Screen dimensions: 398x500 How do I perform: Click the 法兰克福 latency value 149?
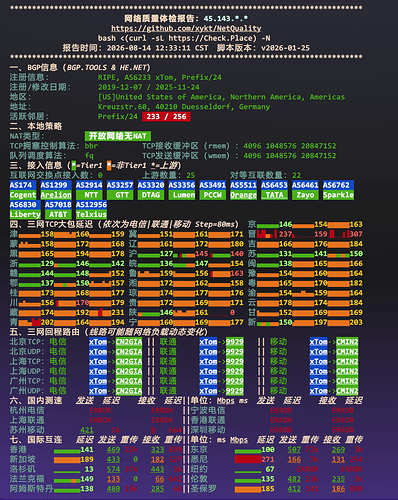pyautogui.click(x=87, y=479)
